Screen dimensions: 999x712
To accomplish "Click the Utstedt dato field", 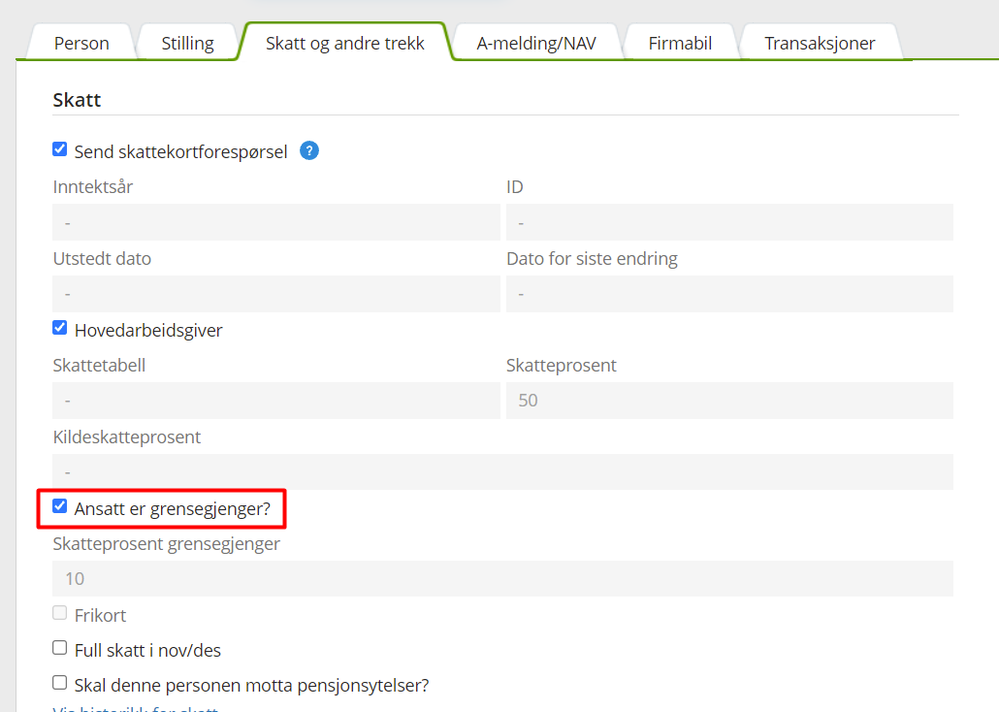I will (276, 294).
